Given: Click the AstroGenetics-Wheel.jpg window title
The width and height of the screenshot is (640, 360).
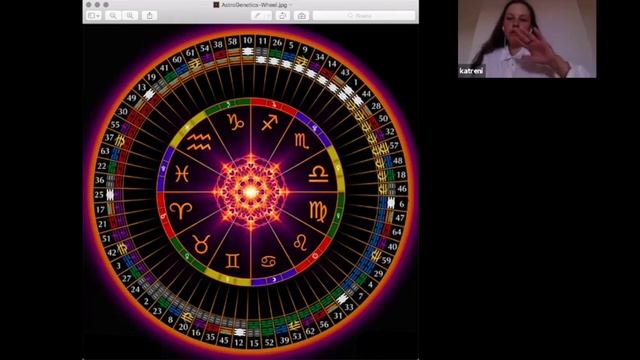Looking at the screenshot, I should point(254,5).
